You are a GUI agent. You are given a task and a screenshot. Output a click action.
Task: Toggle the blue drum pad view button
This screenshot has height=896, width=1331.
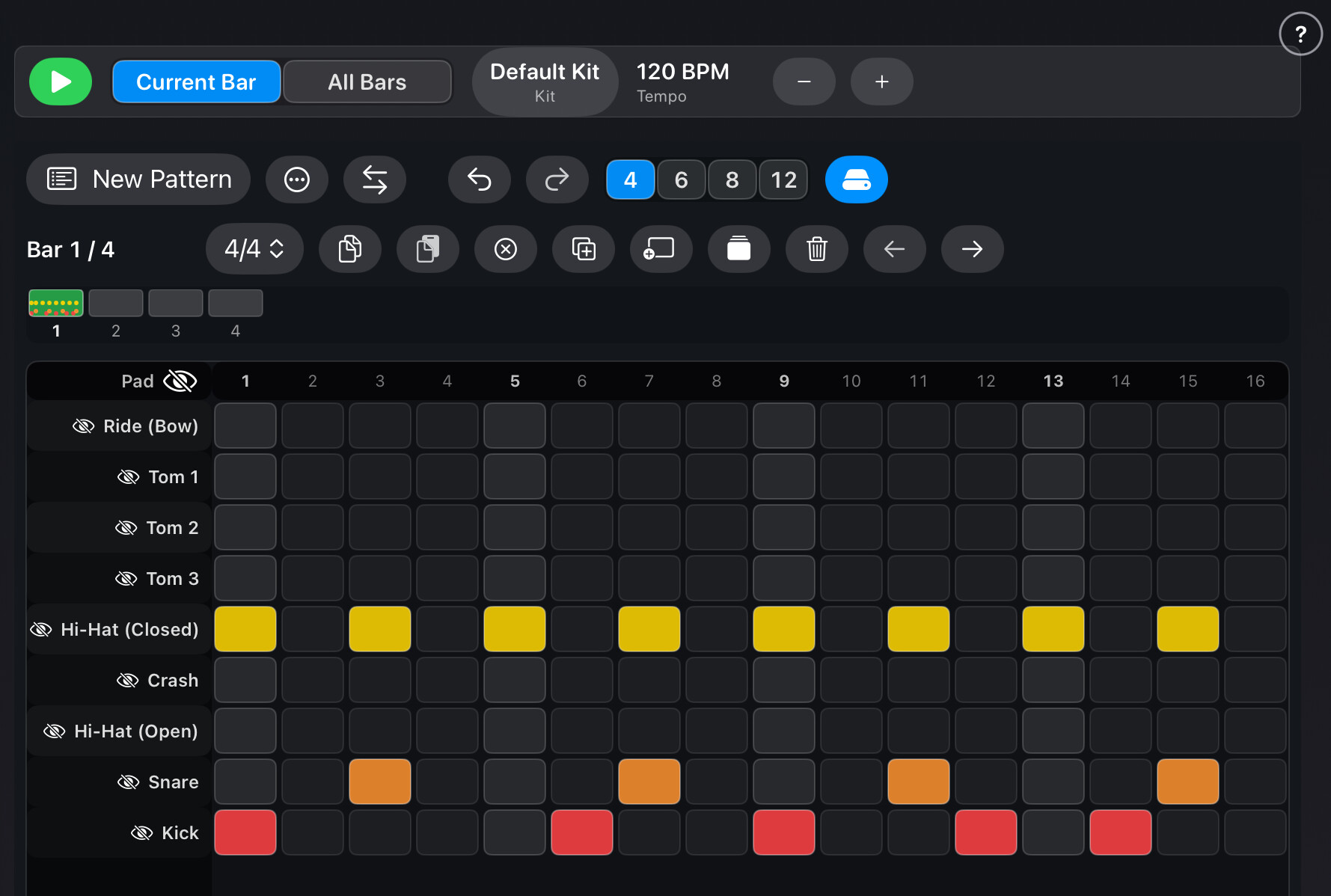[857, 179]
